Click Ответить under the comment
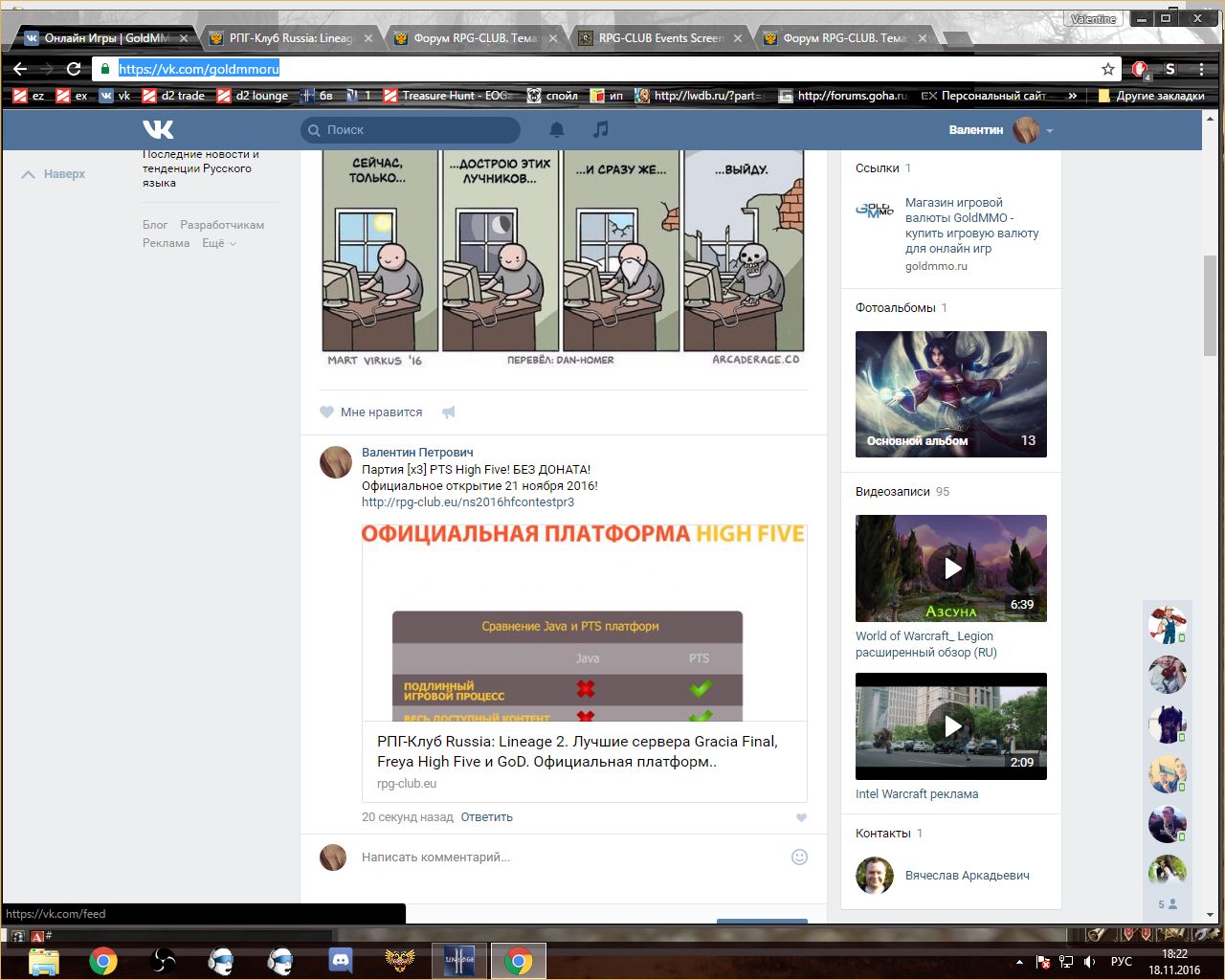The height and width of the screenshot is (980, 1225). pyautogui.click(x=486, y=817)
